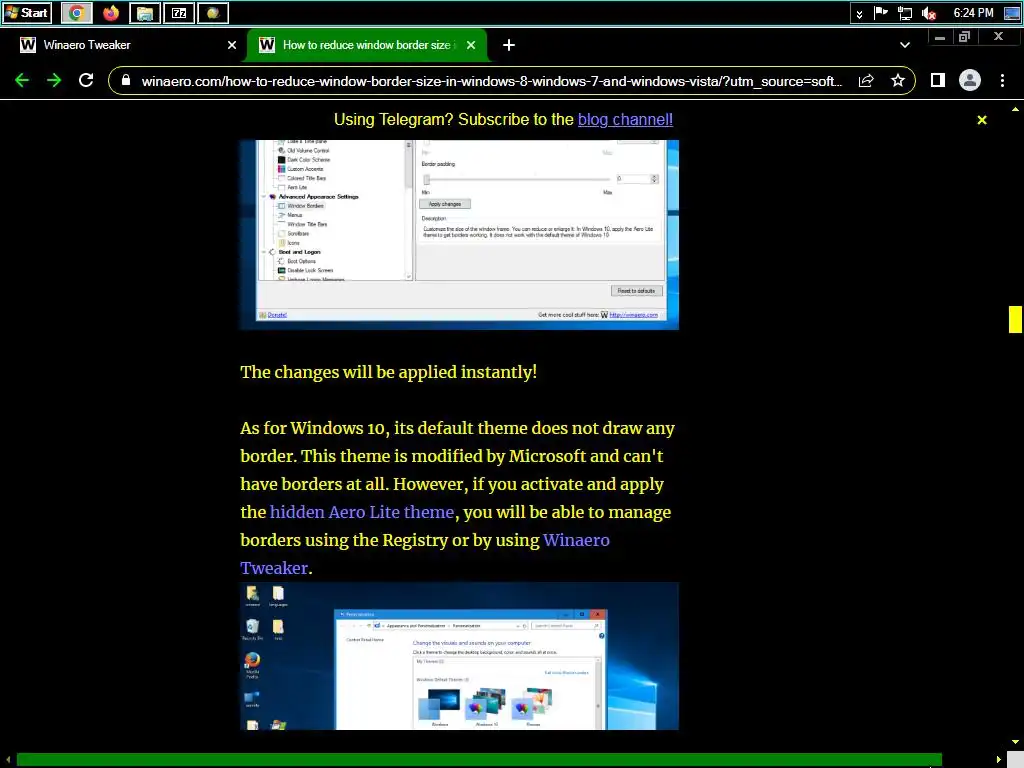Toggle the browser side panel
1024x768 pixels.
[938, 80]
